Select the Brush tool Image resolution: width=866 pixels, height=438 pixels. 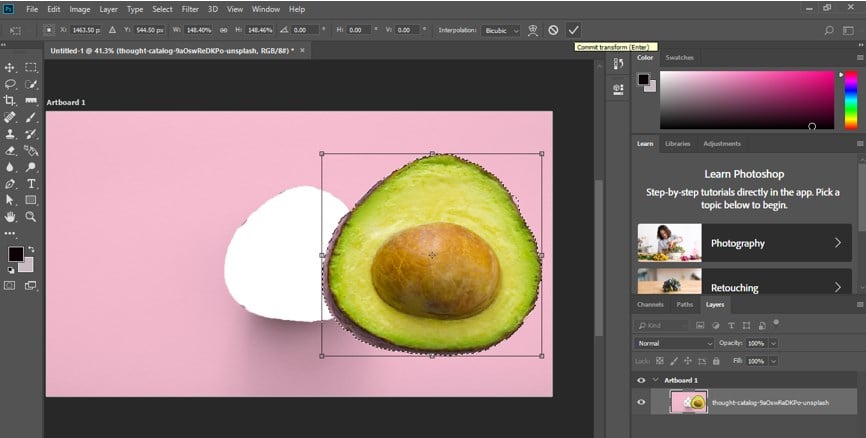[x=31, y=117]
